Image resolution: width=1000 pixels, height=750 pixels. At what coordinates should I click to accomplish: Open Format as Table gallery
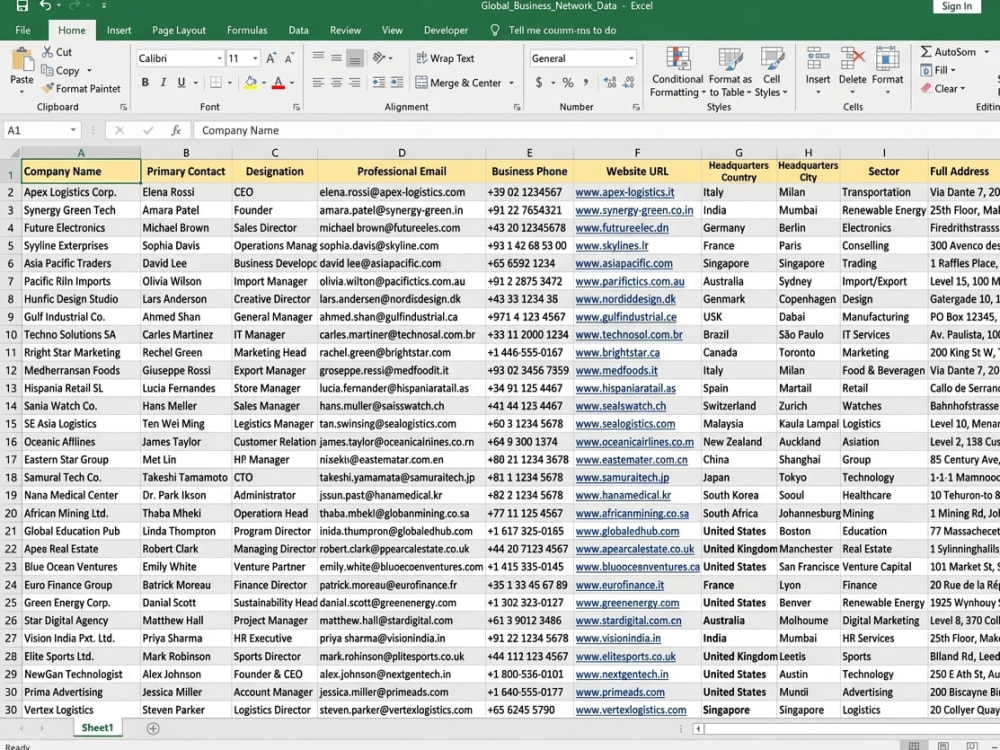click(730, 72)
